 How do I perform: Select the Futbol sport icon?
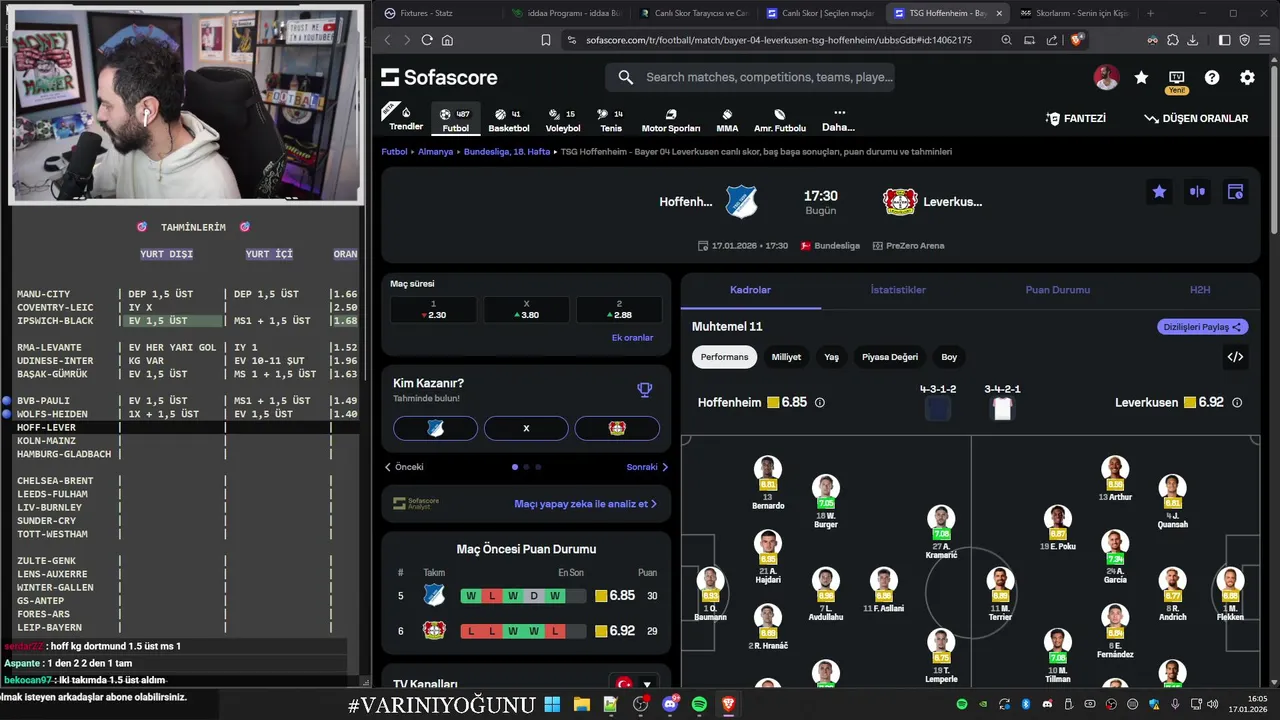coord(455,120)
